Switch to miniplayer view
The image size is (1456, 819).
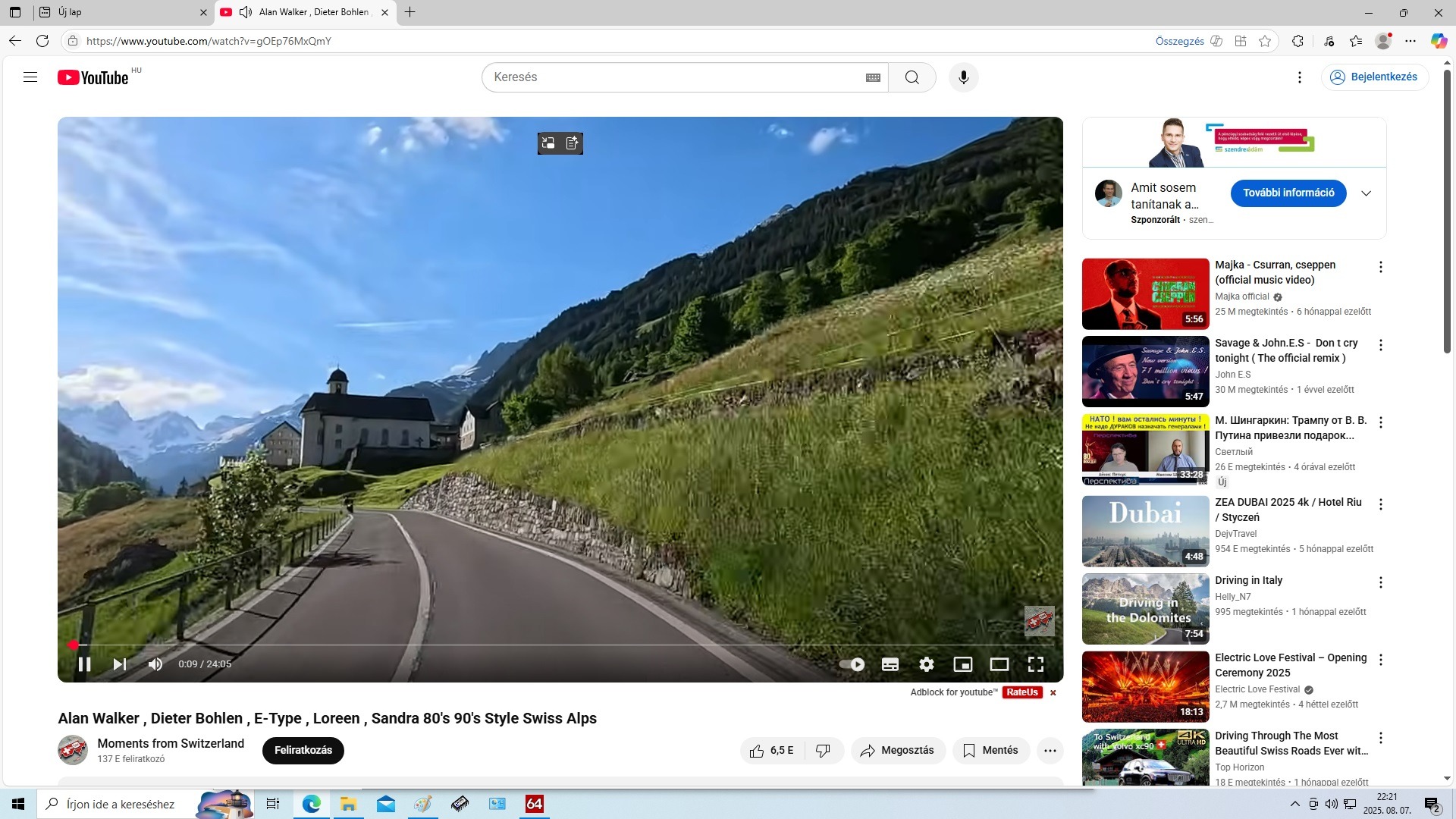click(962, 664)
